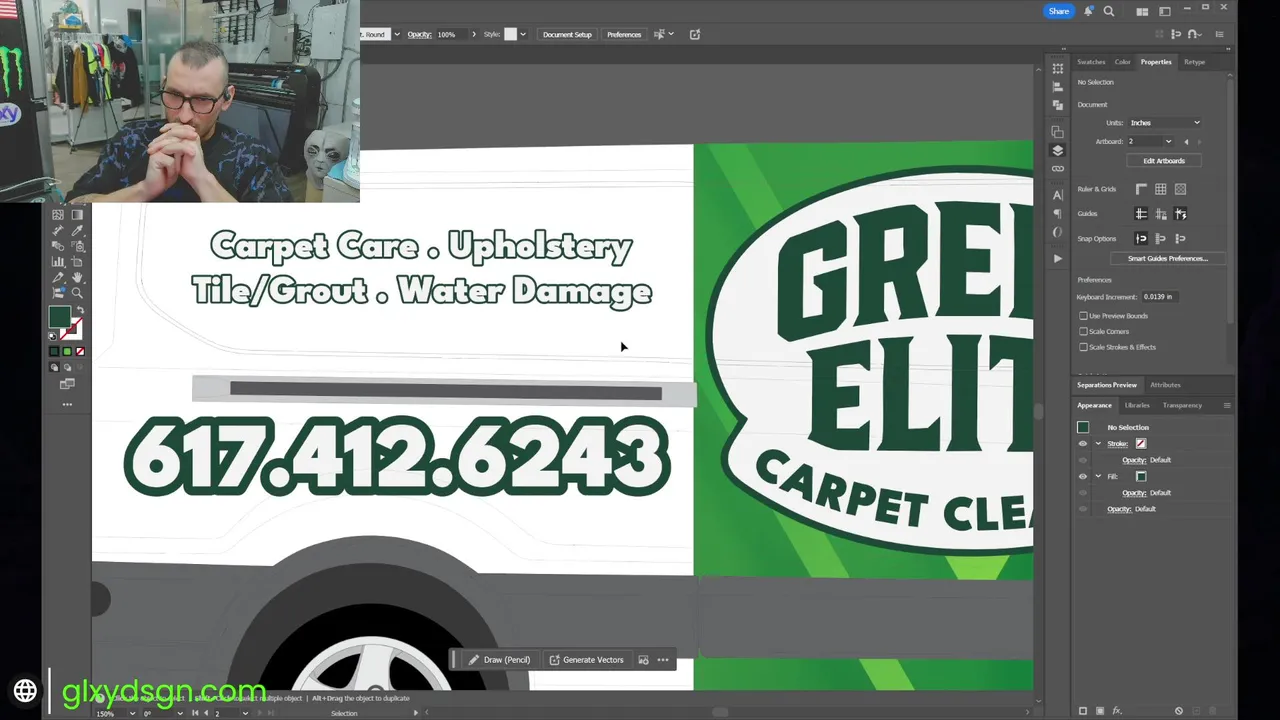Swap fill and stroke arrows
The image size is (1280, 720).
coord(80,309)
